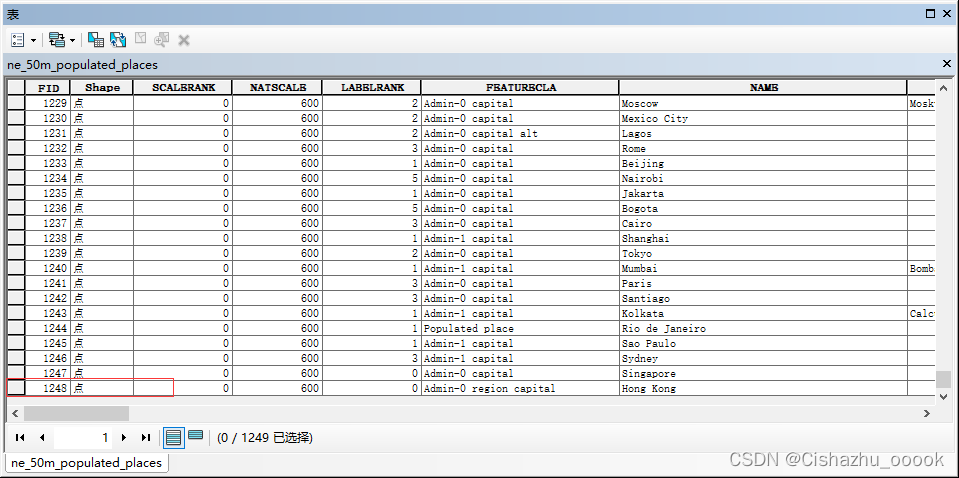Click the NATSCALE column header
The width and height of the screenshot is (959, 478).
(x=278, y=87)
